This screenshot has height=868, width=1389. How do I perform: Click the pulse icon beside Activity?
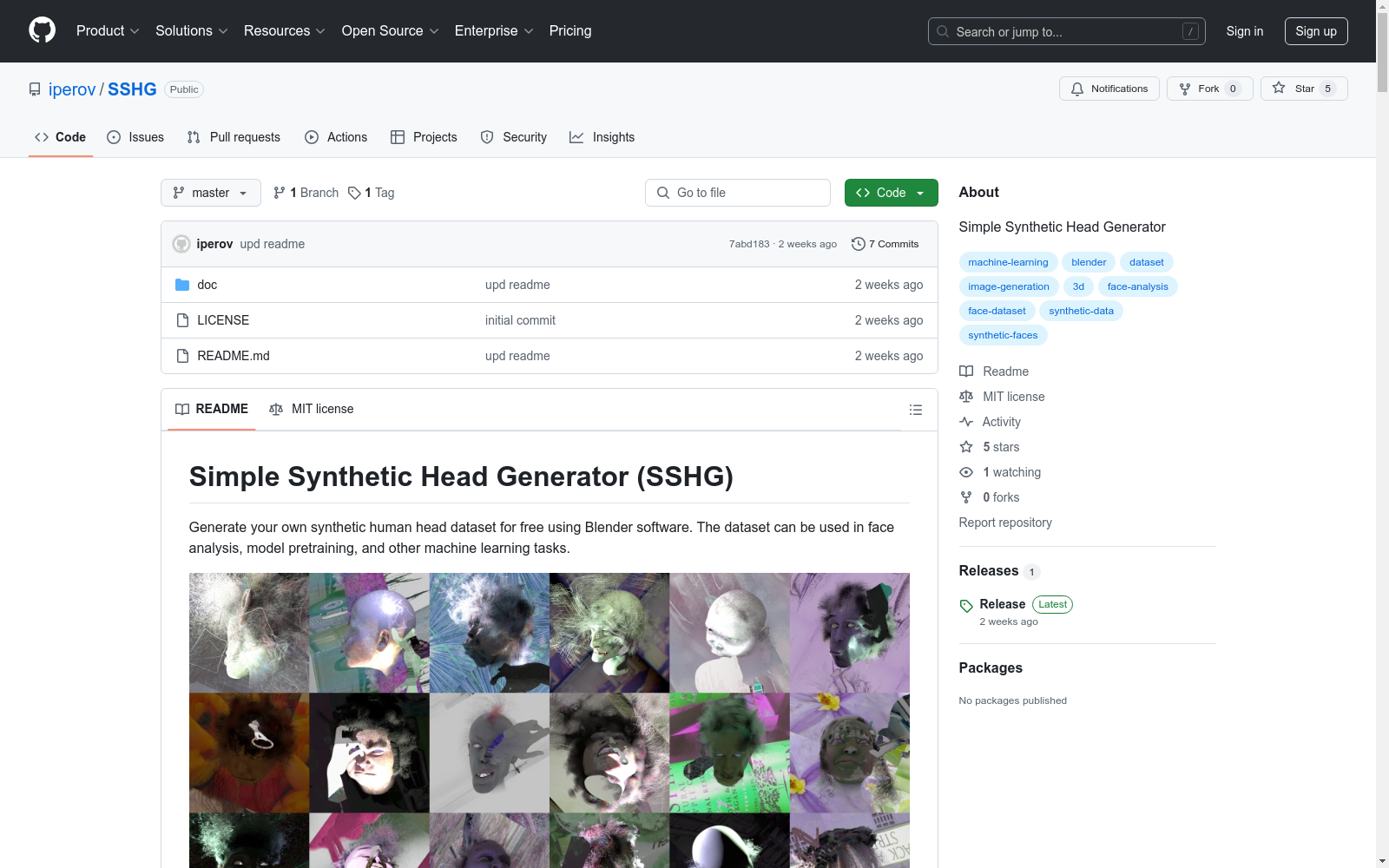pos(966,422)
